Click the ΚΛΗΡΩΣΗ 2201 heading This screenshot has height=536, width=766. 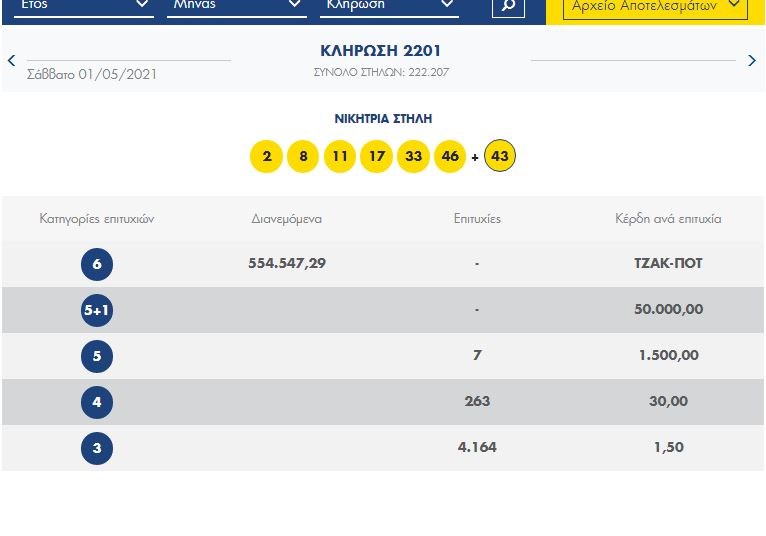[380, 50]
